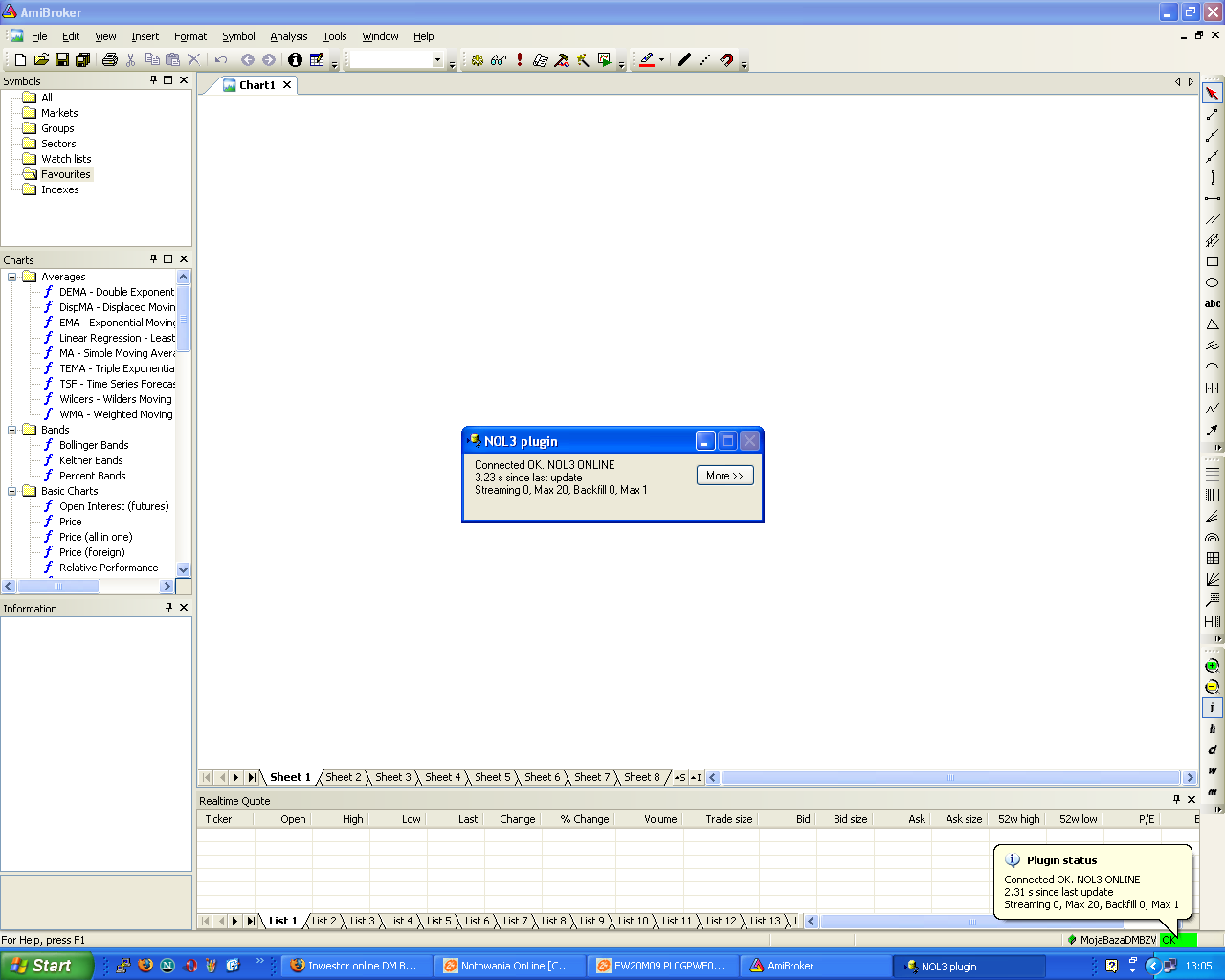Select the Gann square grid tool

pyautogui.click(x=1213, y=558)
